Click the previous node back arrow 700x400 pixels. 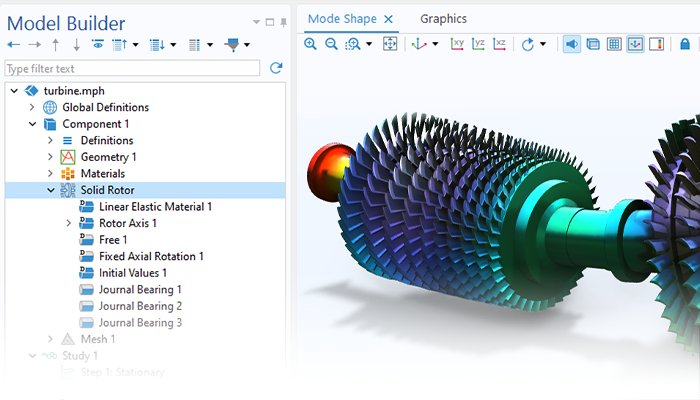point(13,45)
